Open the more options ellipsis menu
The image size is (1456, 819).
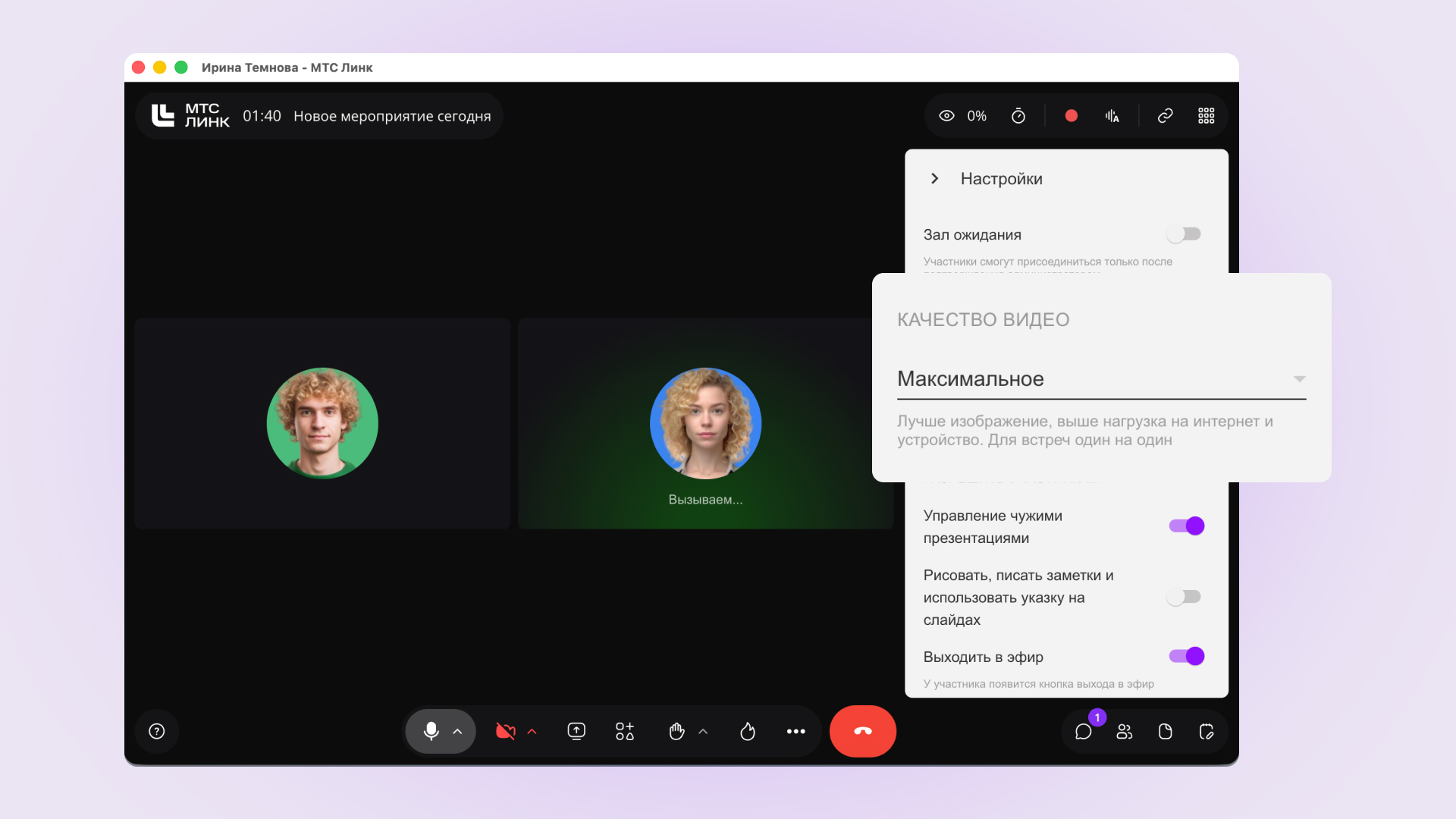coord(795,731)
